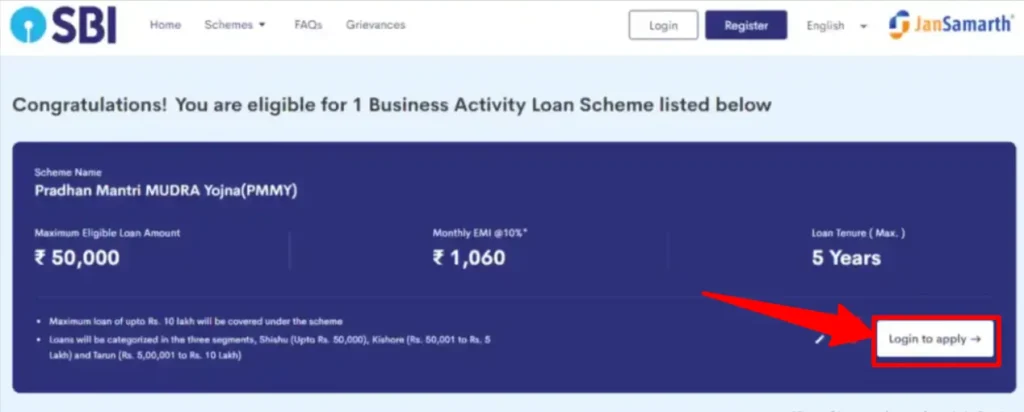Open the English language dropdown
The width and height of the screenshot is (1024, 412).
click(x=837, y=25)
